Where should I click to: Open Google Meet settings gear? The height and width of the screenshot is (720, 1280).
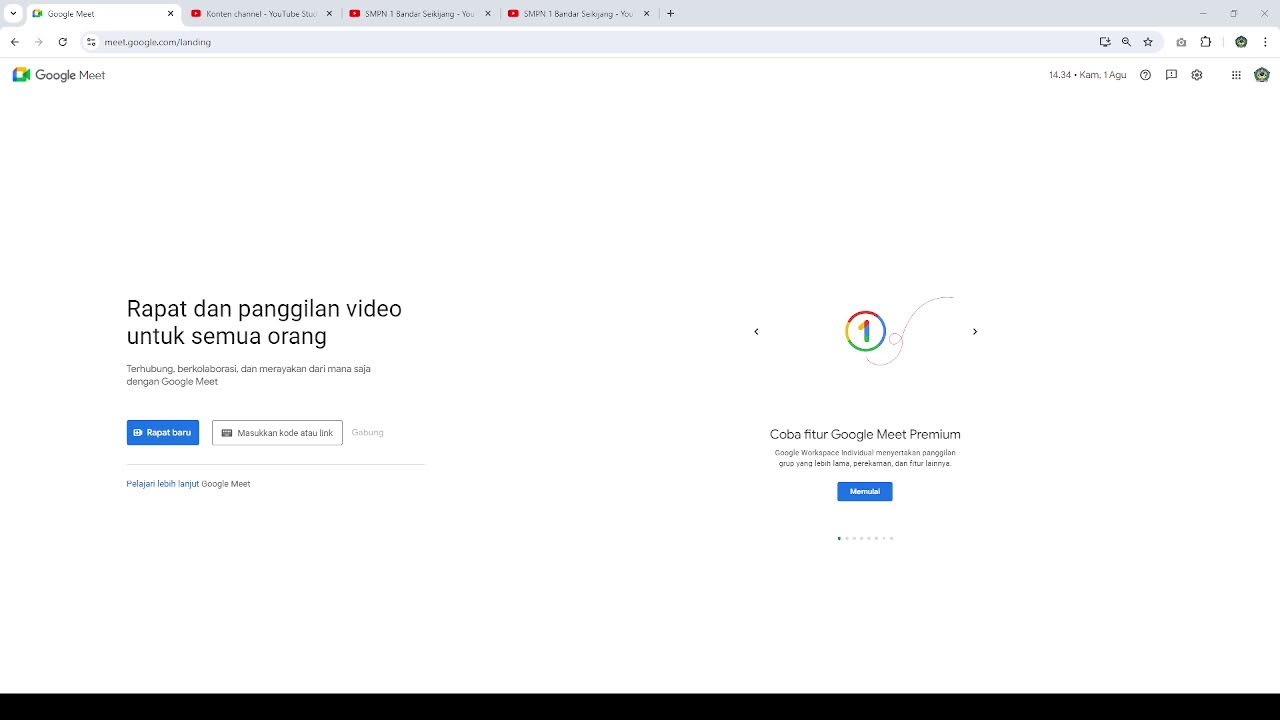(x=1197, y=75)
